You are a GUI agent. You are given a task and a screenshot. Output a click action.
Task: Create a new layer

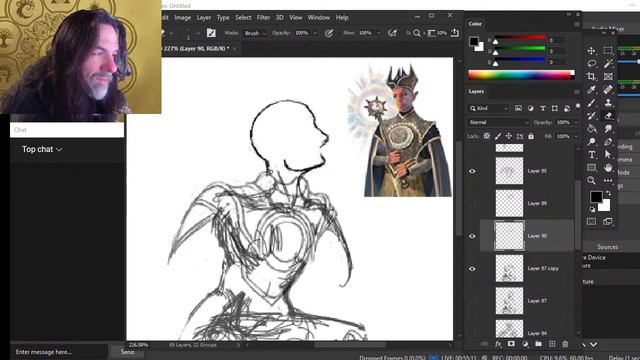click(x=552, y=344)
